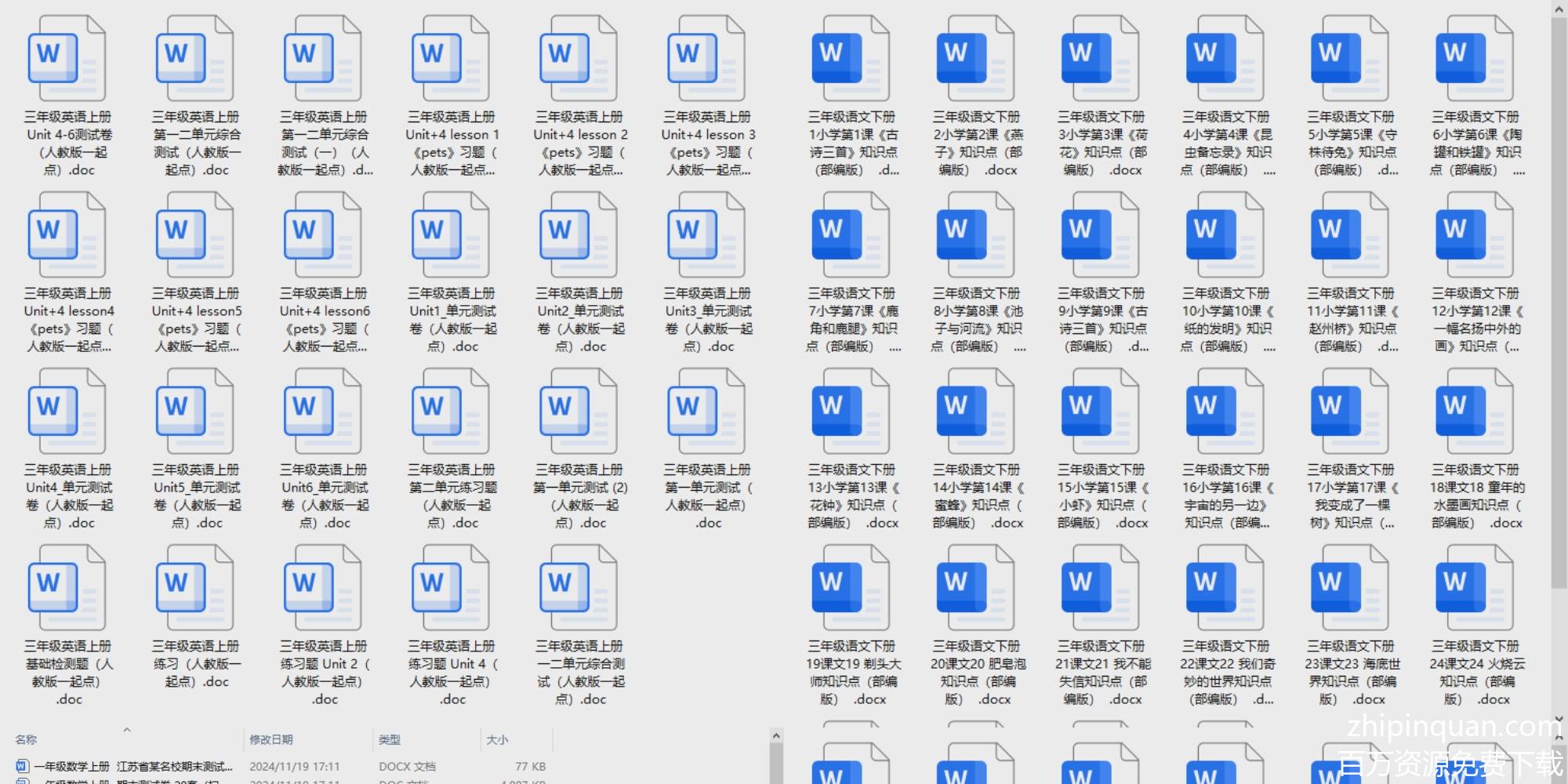The height and width of the screenshot is (784, 1568).
Task: Pick 语文下册 第16课《宇宙的另一边》知识点 file
Action: pos(1225,411)
